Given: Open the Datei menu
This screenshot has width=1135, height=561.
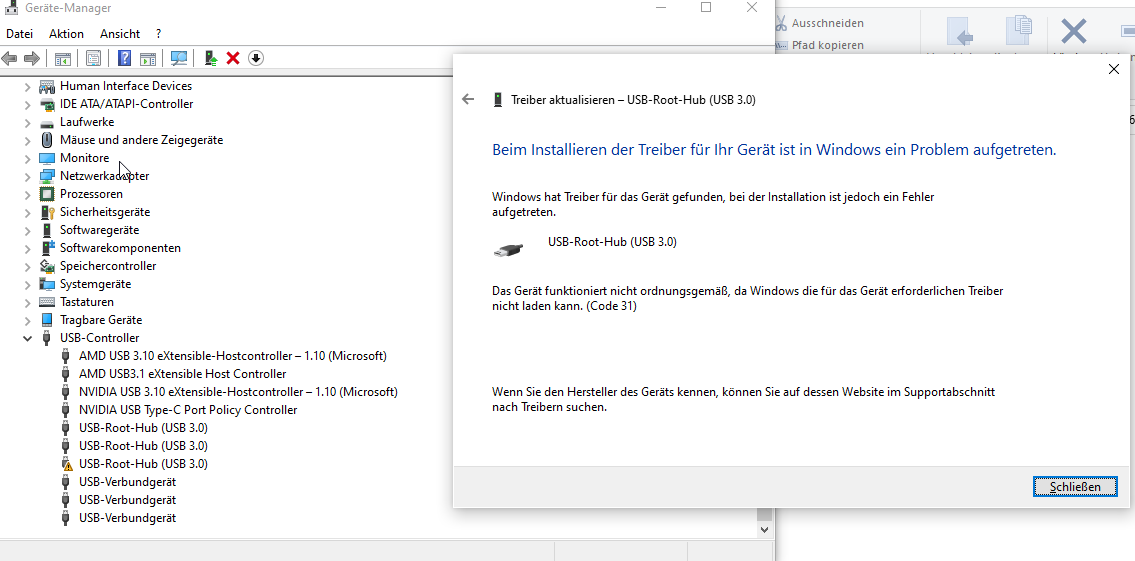Looking at the screenshot, I should tap(20, 33).
